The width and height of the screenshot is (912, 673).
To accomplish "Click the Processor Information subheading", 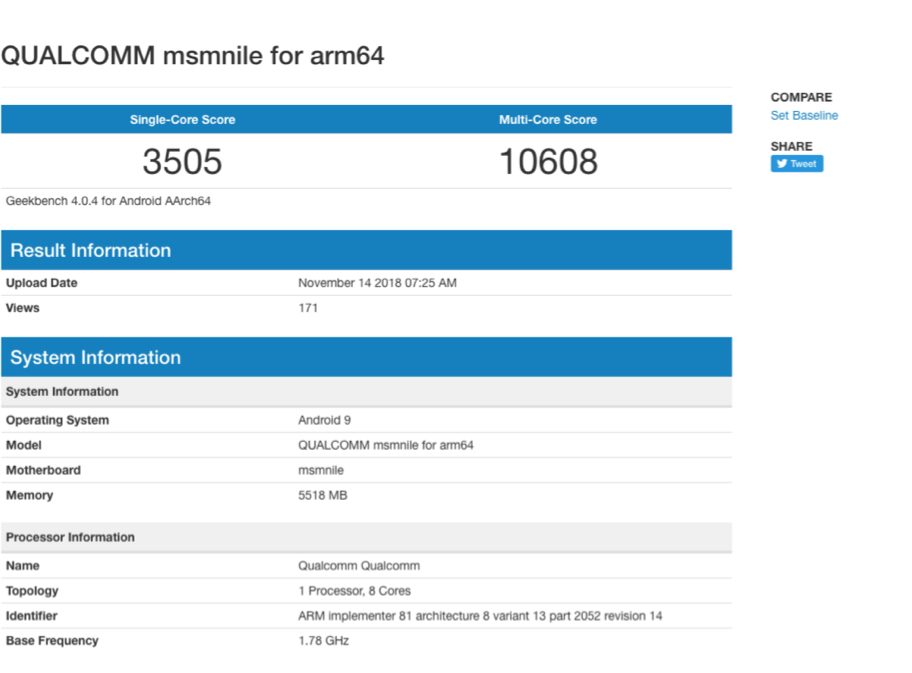I will coord(70,538).
